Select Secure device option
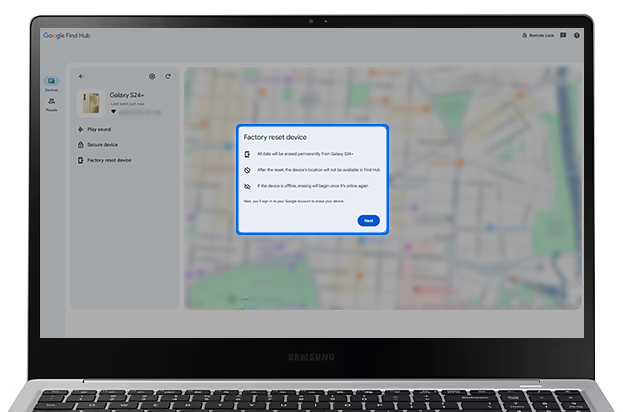This screenshot has width=623, height=412. coord(101,145)
